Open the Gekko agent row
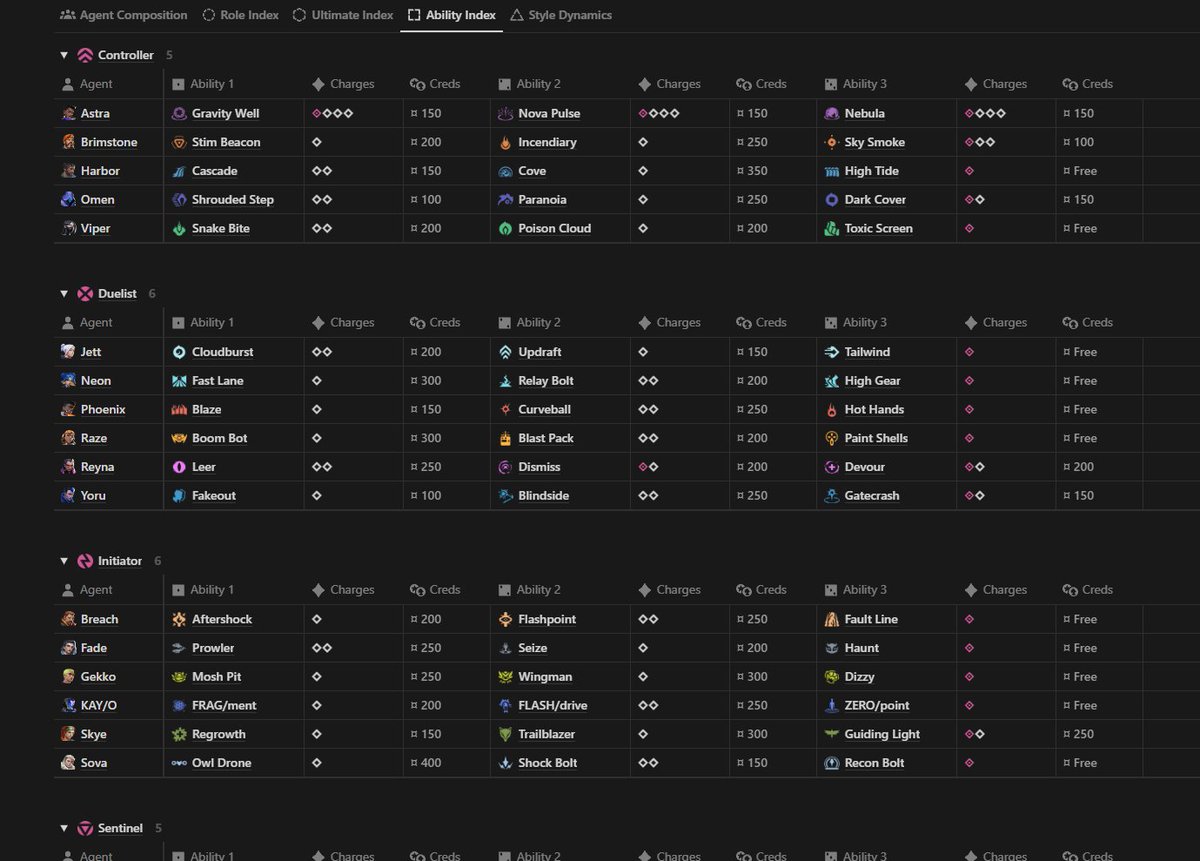This screenshot has height=861, width=1200. pyautogui.click(x=98, y=677)
